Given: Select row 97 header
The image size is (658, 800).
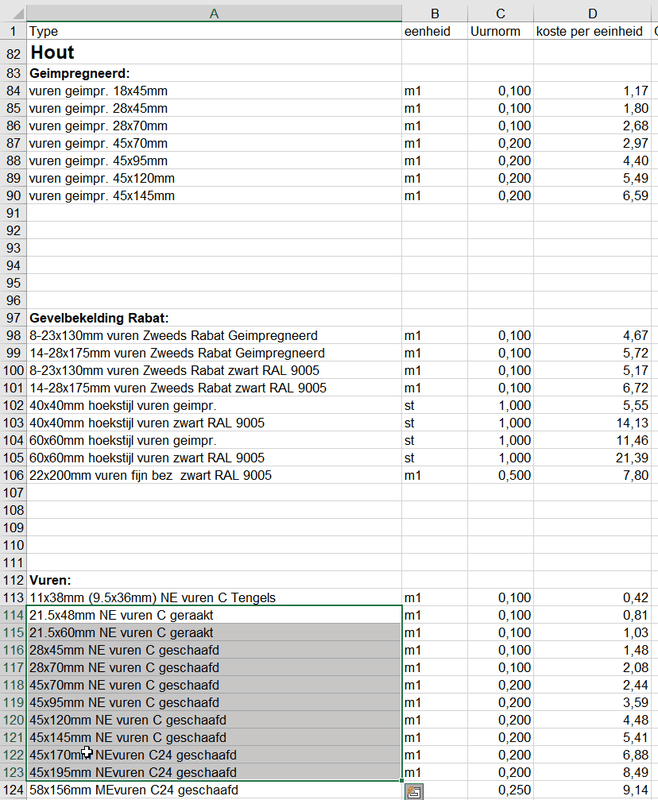Looking at the screenshot, I should pos(13,318).
